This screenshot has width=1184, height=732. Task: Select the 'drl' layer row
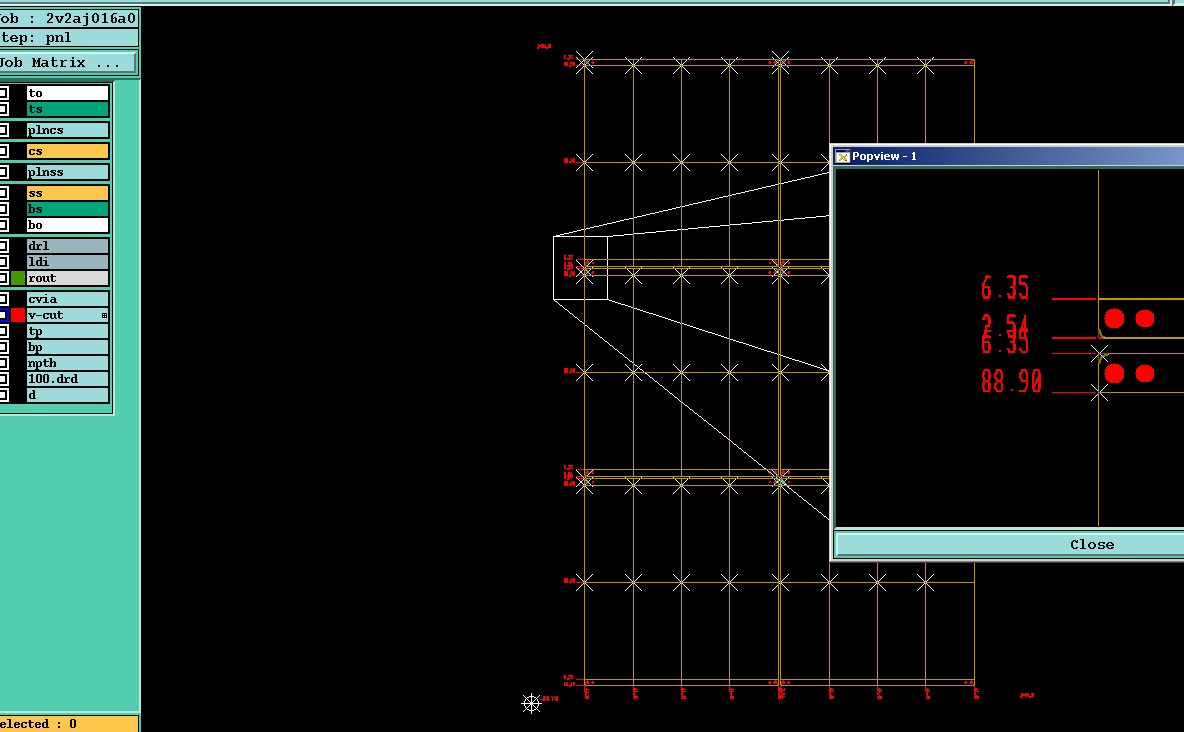67,246
